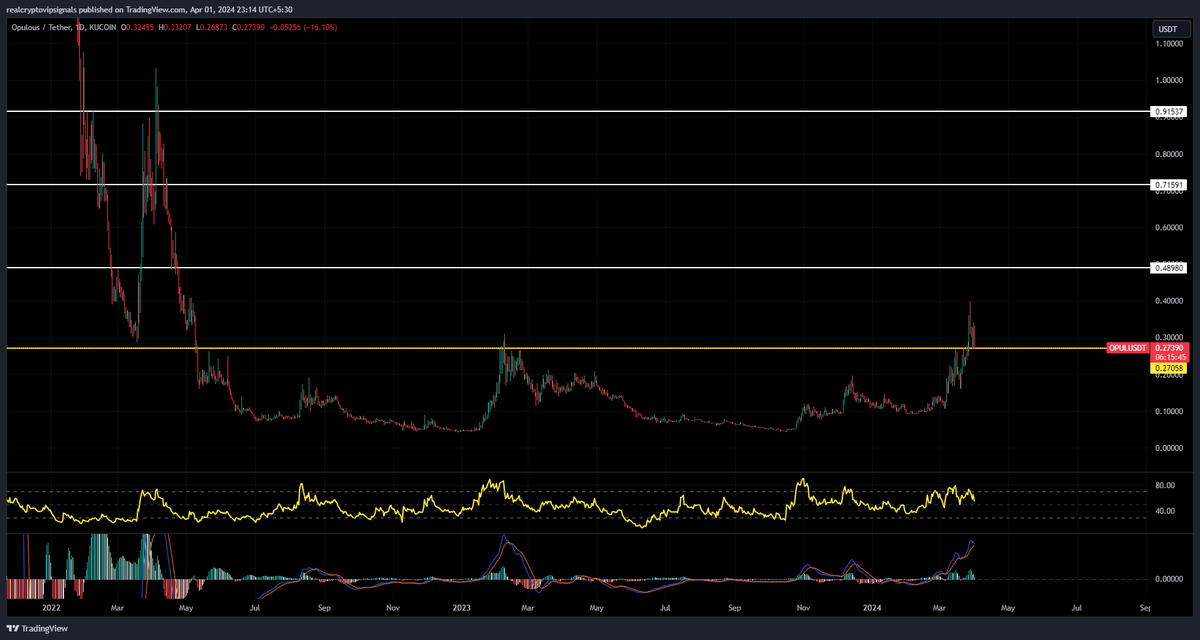Click the 0.80000 price axis label
The image size is (1200, 640).
point(1170,154)
